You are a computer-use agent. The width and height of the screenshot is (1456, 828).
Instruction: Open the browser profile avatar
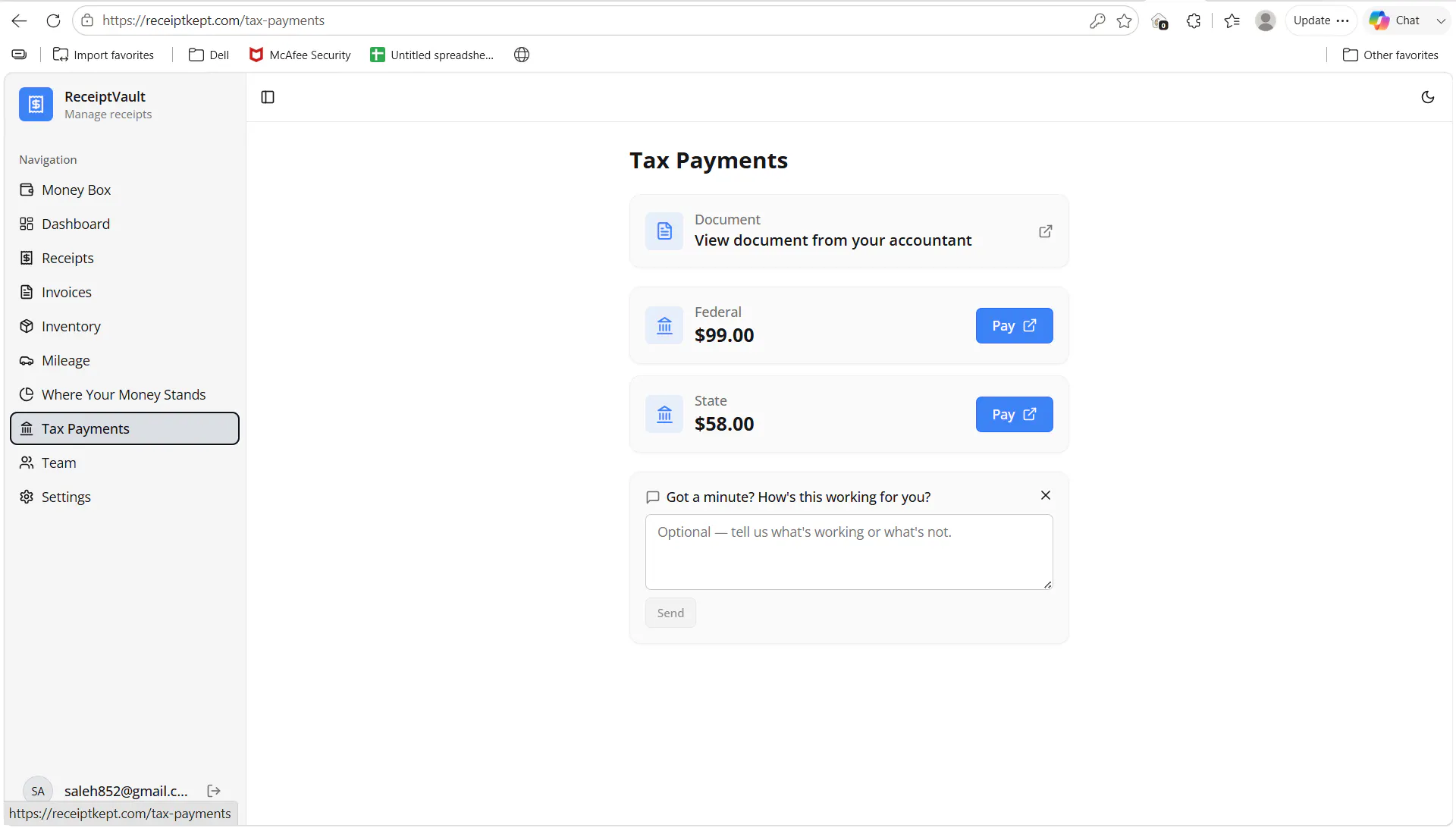[x=1266, y=20]
